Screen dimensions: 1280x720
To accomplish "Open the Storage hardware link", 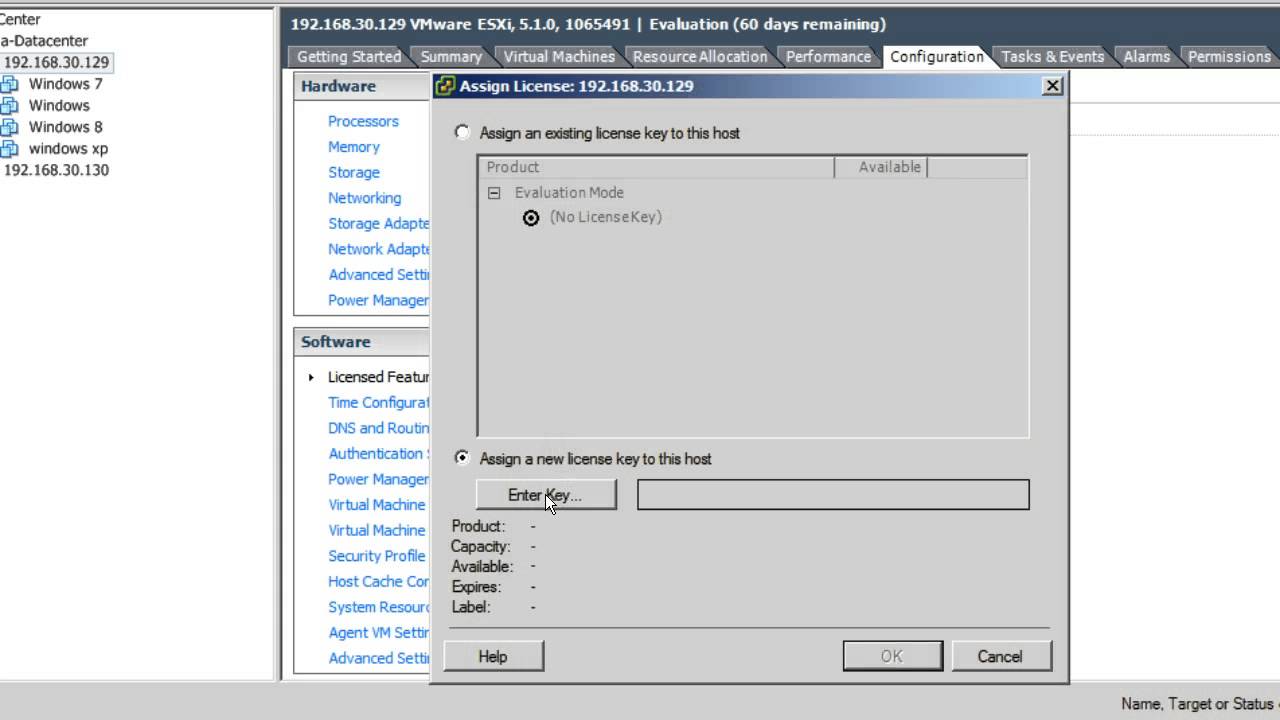I will [354, 173].
